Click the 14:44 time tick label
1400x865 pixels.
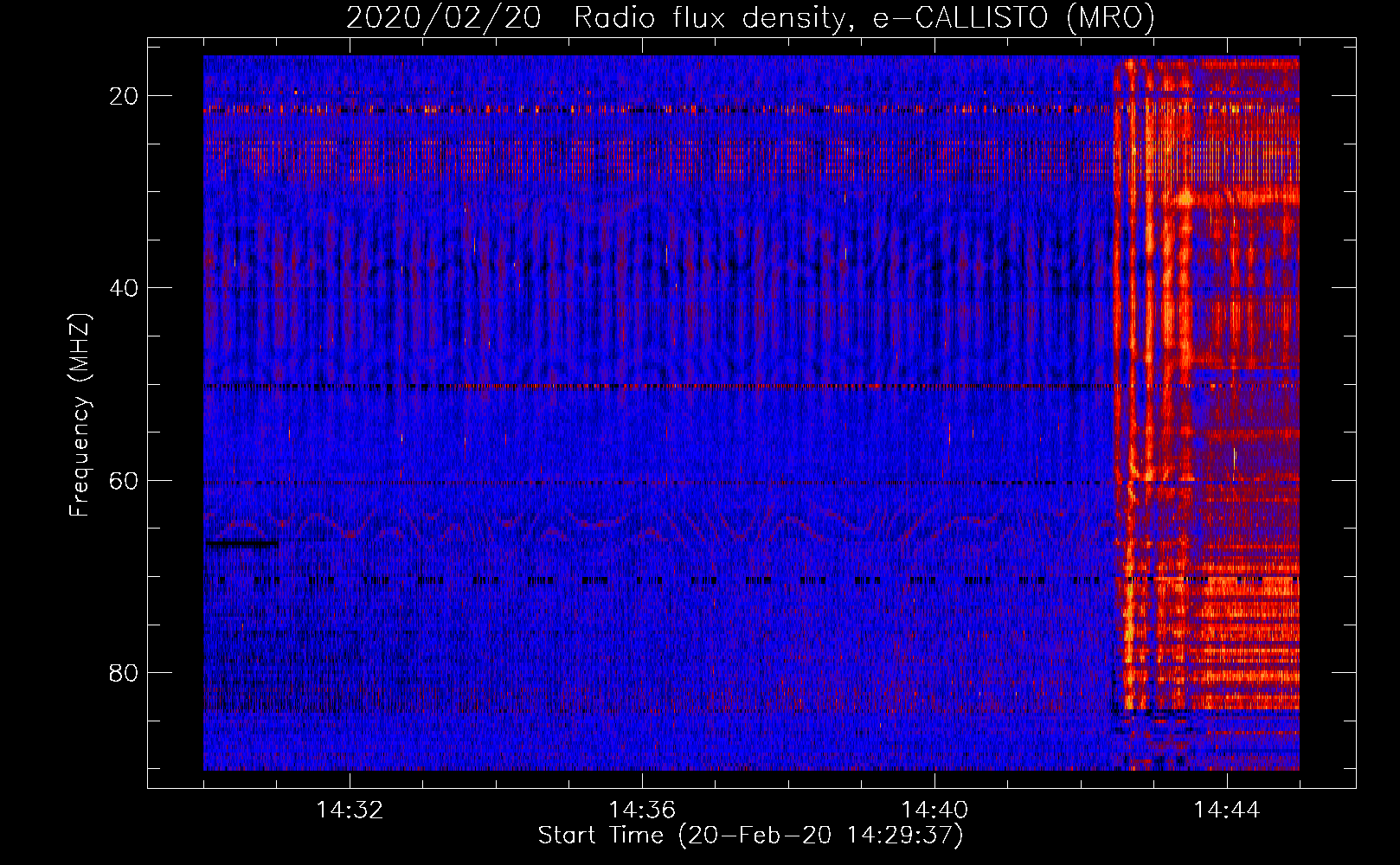click(1227, 811)
